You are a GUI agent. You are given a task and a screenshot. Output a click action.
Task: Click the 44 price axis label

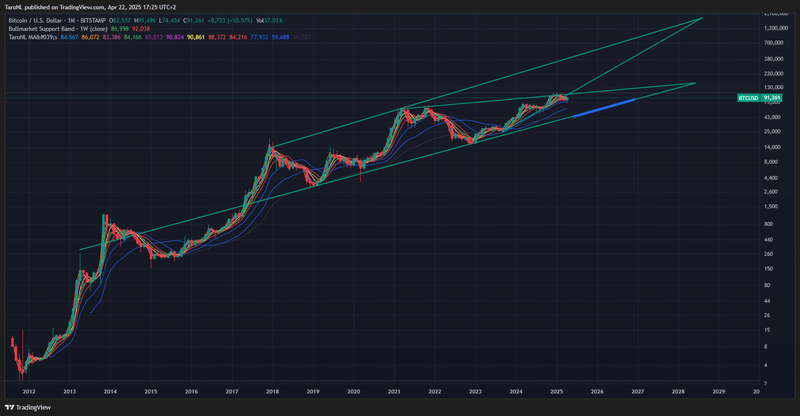click(767, 301)
